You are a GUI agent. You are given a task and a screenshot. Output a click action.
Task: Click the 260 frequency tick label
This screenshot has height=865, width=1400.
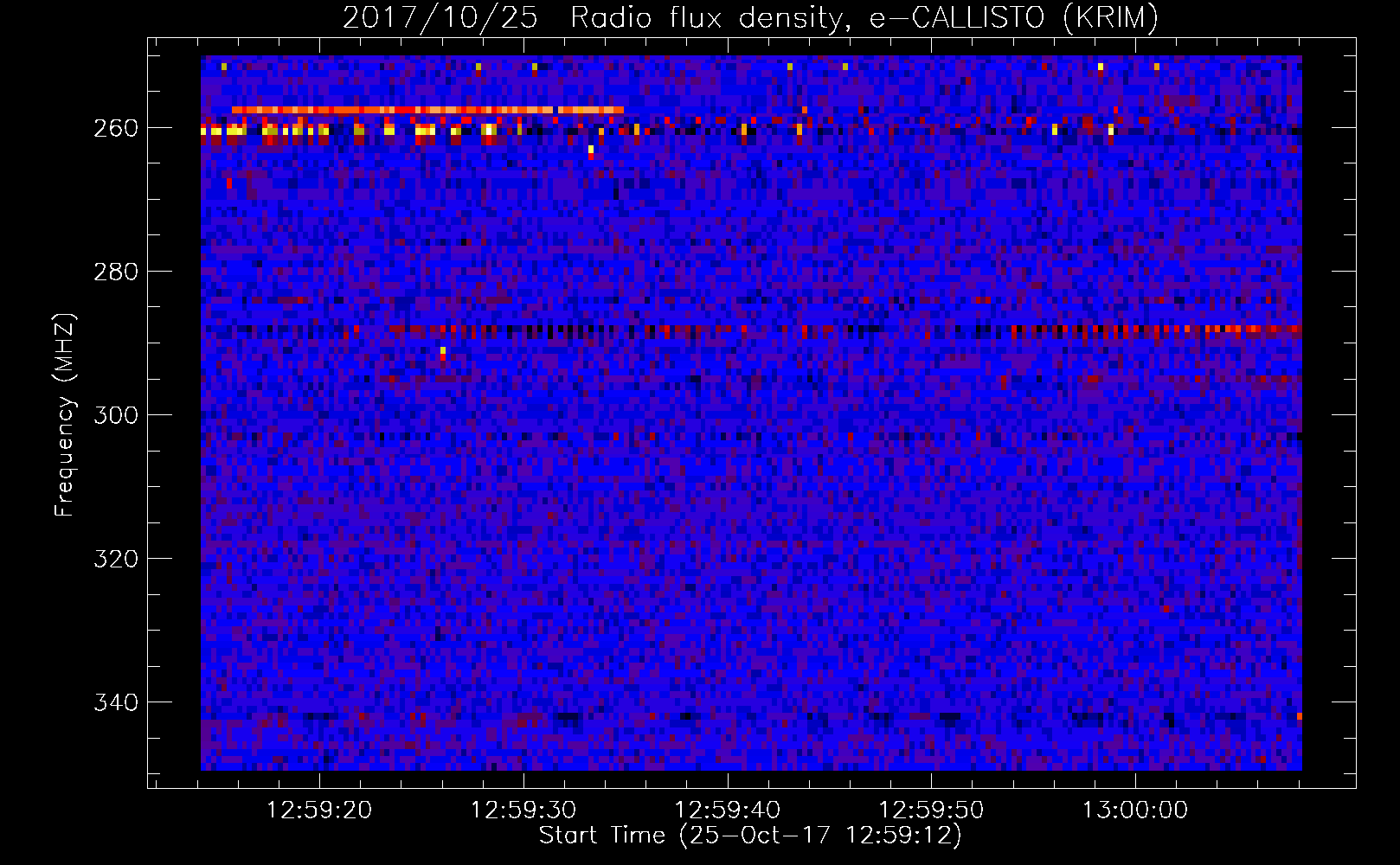click(x=115, y=128)
